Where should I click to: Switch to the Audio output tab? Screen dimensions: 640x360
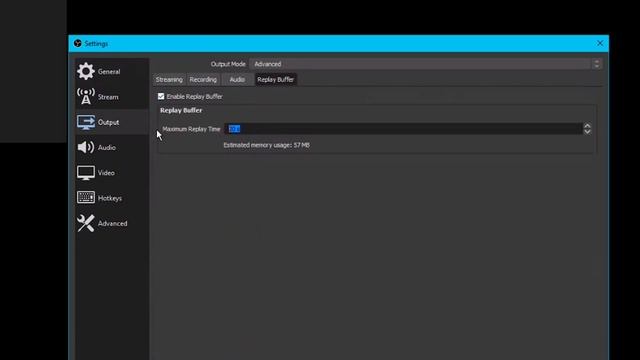click(237, 80)
